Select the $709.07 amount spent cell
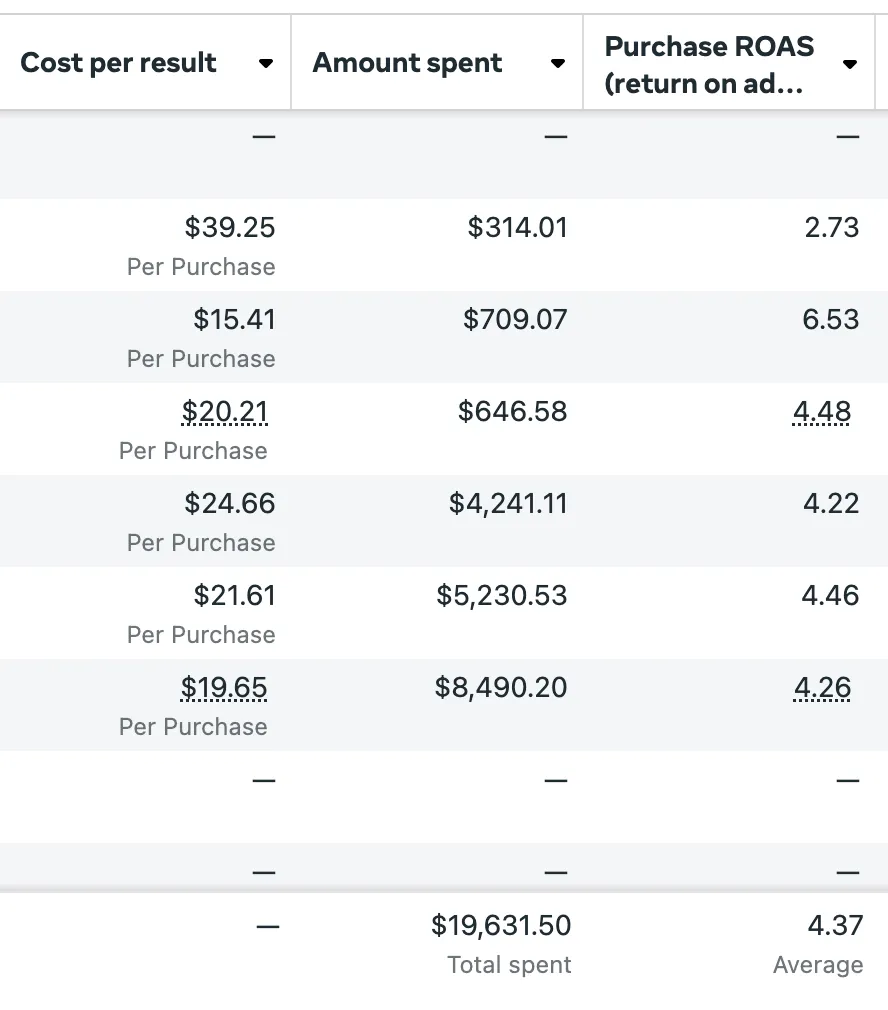This screenshot has width=888, height=1010. click(437, 337)
